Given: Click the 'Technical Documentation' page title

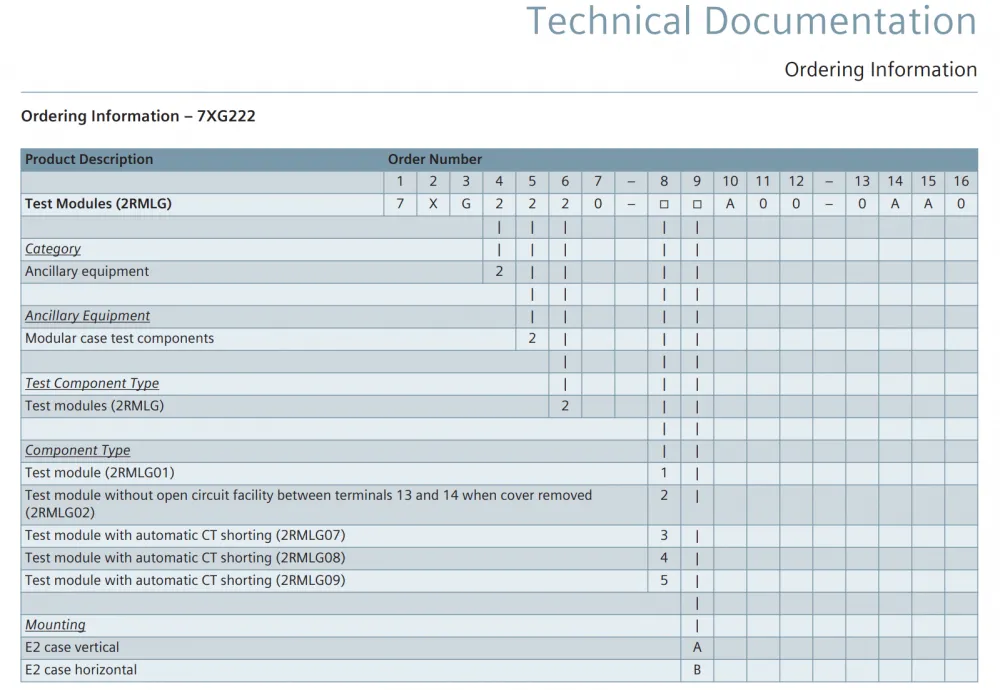Looking at the screenshot, I should pos(751,20).
